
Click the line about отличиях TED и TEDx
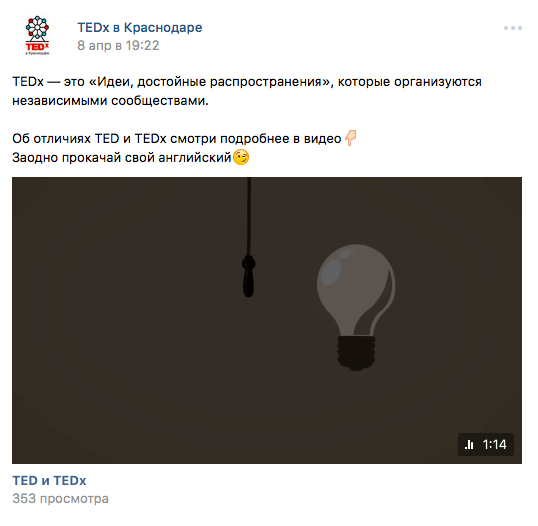177,139
